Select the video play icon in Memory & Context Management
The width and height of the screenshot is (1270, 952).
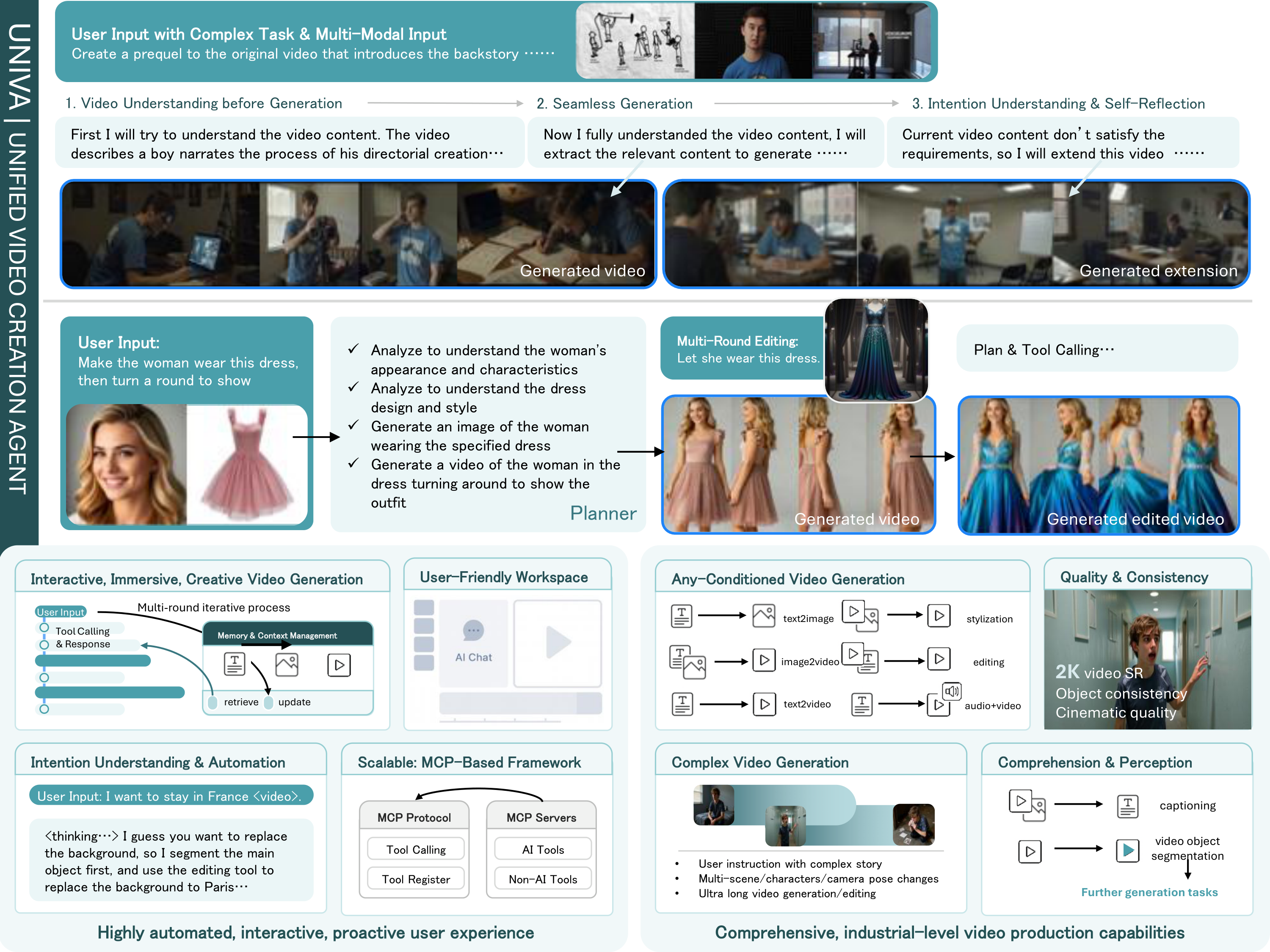click(339, 665)
